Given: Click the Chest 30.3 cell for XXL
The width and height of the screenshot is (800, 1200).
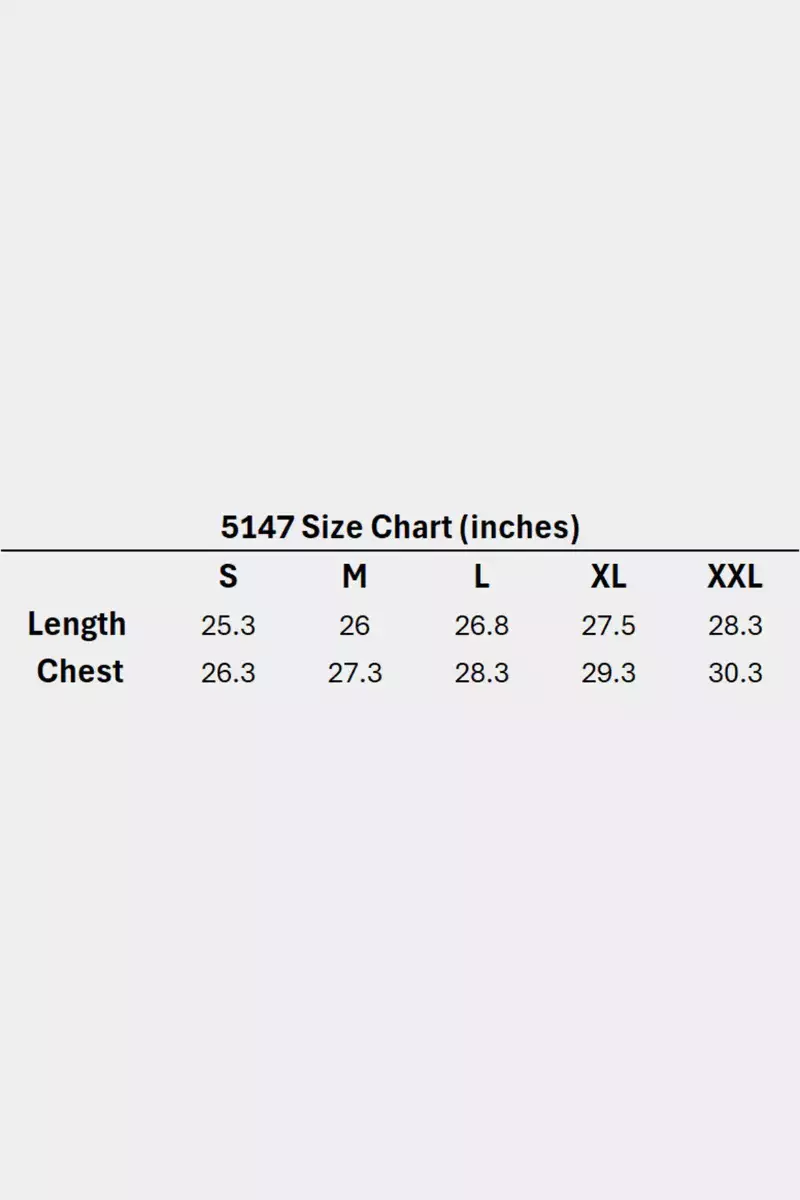Looking at the screenshot, I should (735, 673).
